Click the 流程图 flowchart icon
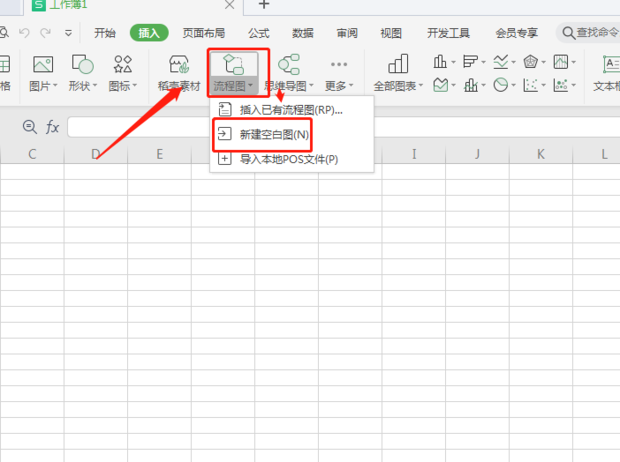Viewport: 620px width, 462px height. [233, 64]
